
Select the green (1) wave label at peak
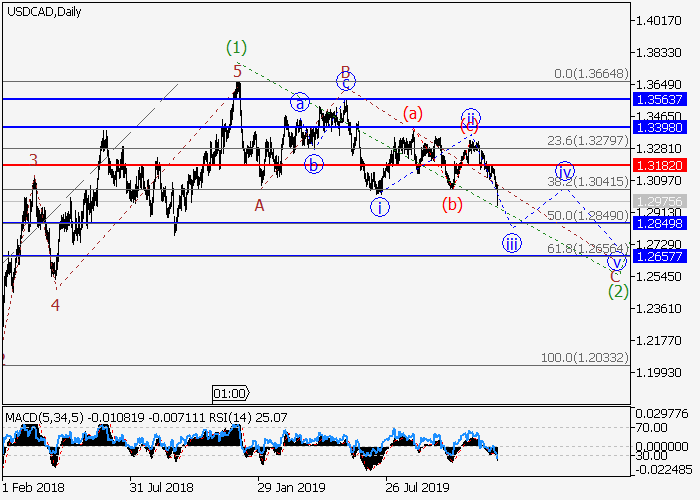236,47
